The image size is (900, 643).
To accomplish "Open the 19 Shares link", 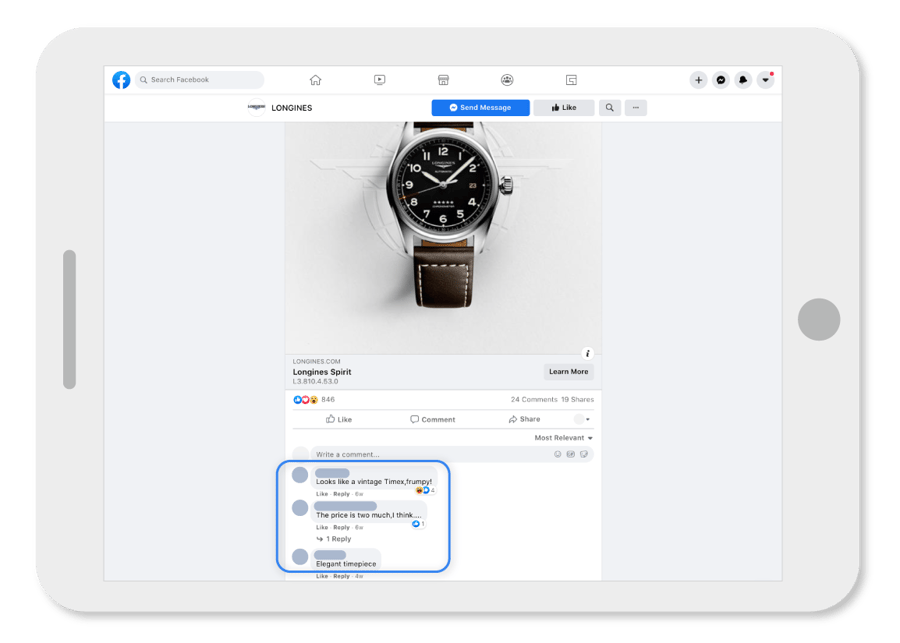I will [577, 400].
